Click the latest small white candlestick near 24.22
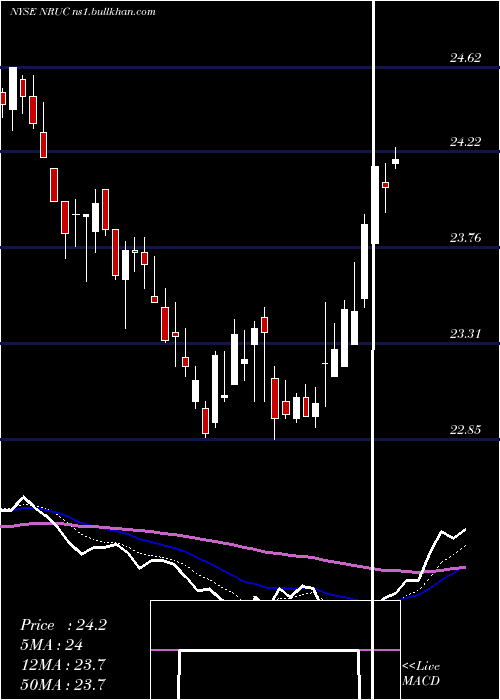This screenshot has height=700, width=500. 395,161
